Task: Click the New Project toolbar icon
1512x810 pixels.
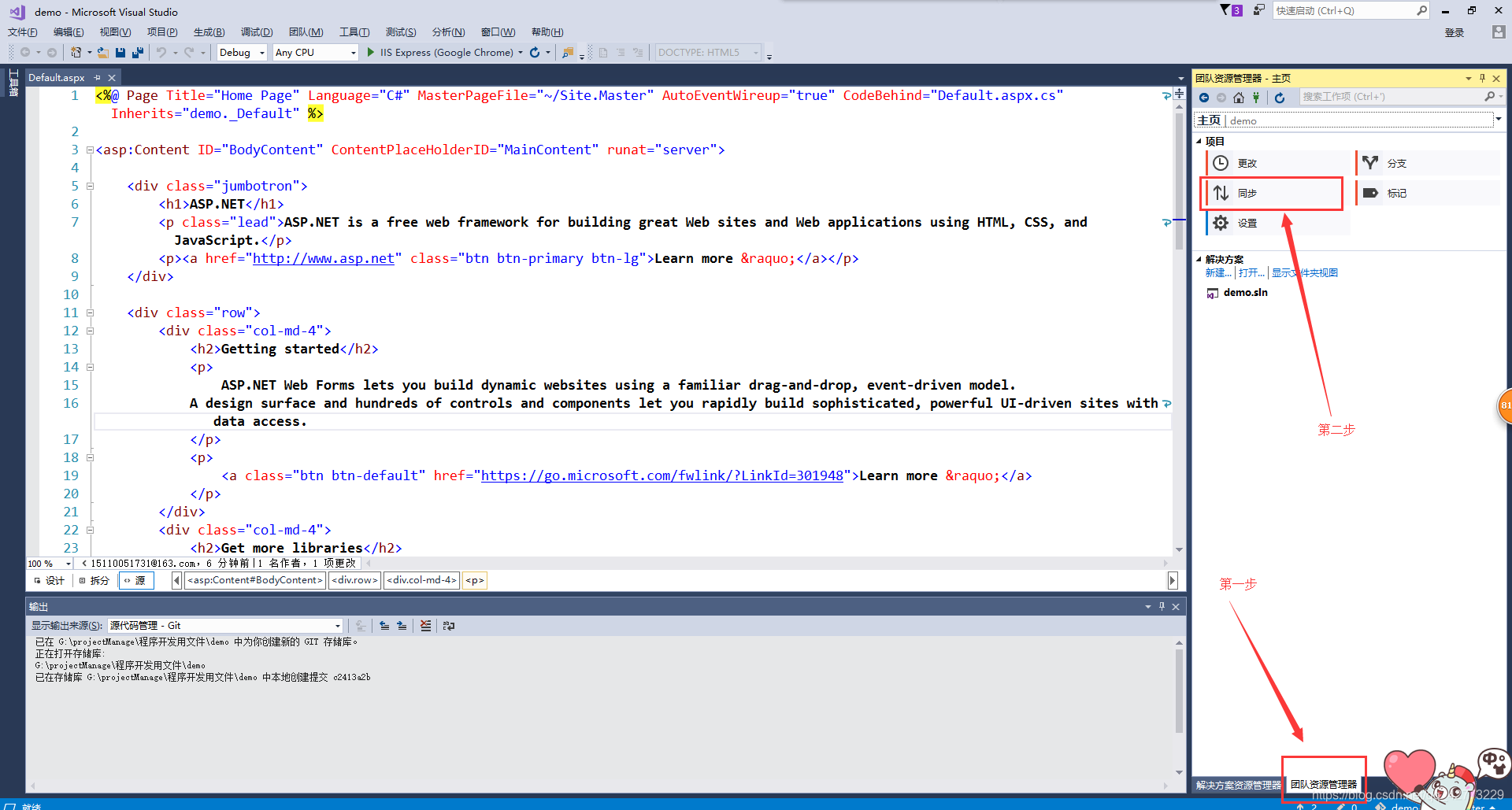Action: [76, 53]
